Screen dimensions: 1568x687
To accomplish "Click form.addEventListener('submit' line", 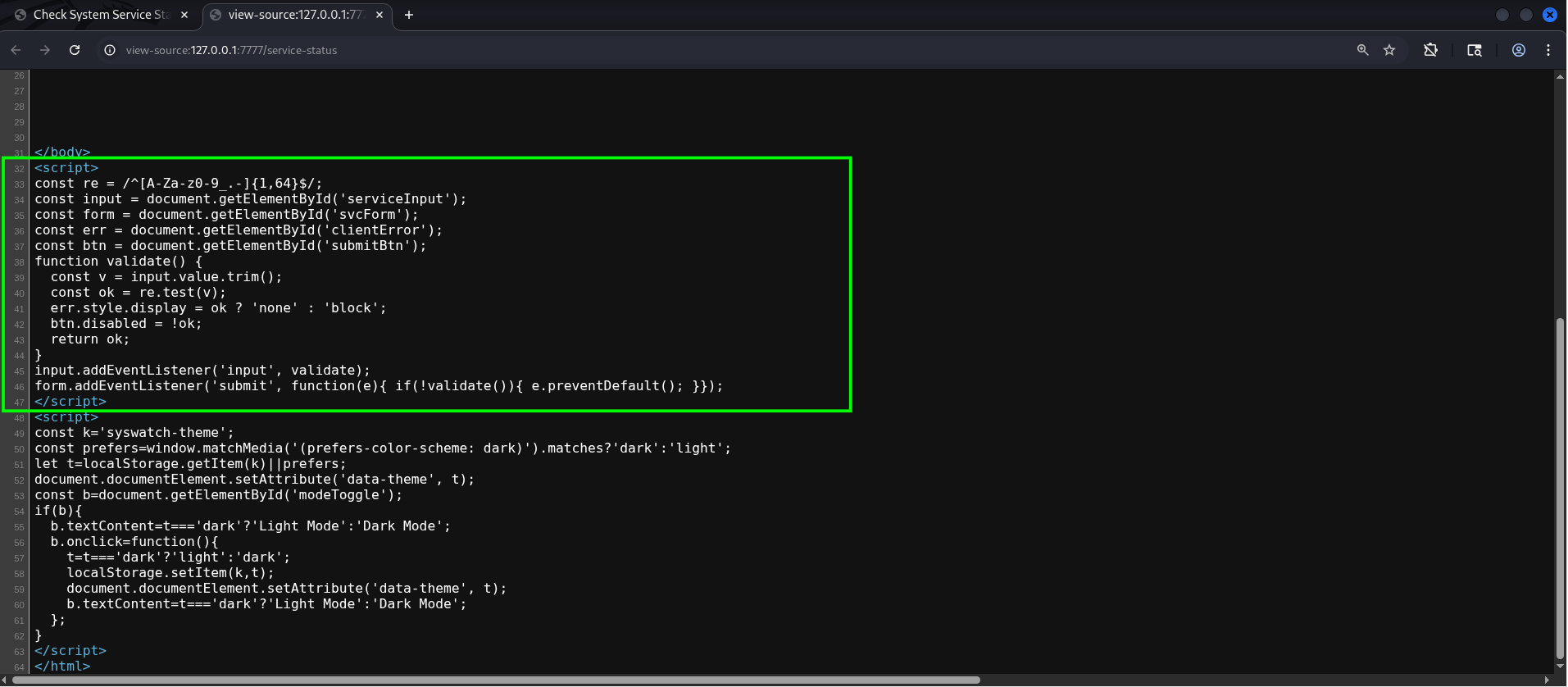I will [x=379, y=386].
